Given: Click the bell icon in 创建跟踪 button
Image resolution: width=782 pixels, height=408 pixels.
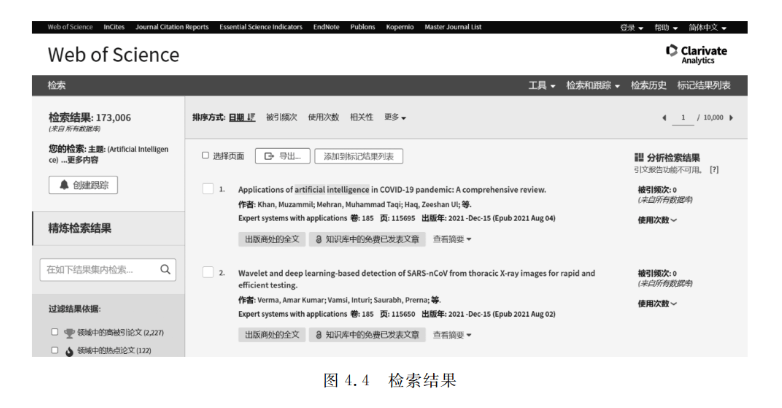Looking at the screenshot, I should tap(64, 185).
